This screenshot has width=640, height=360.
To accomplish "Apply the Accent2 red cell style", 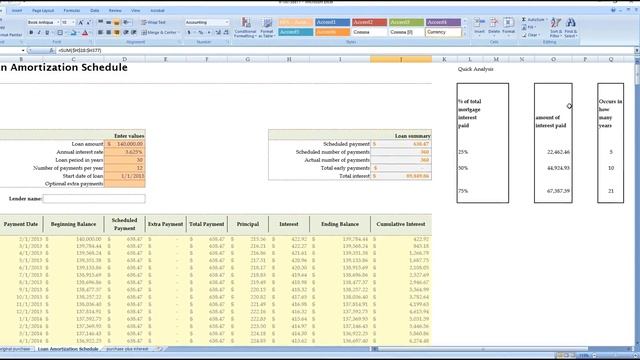I will 369,22.
